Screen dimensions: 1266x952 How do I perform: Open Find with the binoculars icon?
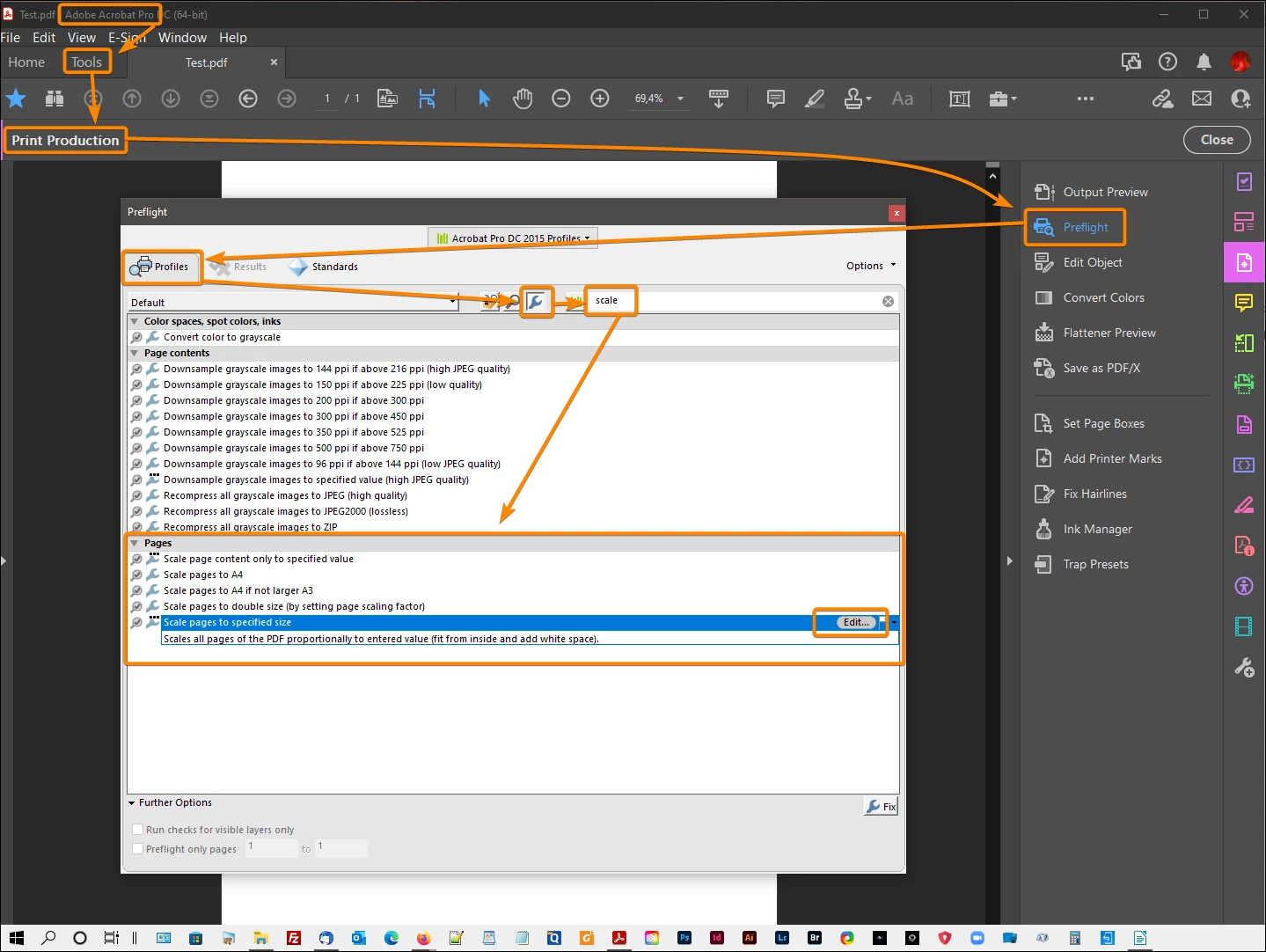pyautogui.click(x=55, y=99)
